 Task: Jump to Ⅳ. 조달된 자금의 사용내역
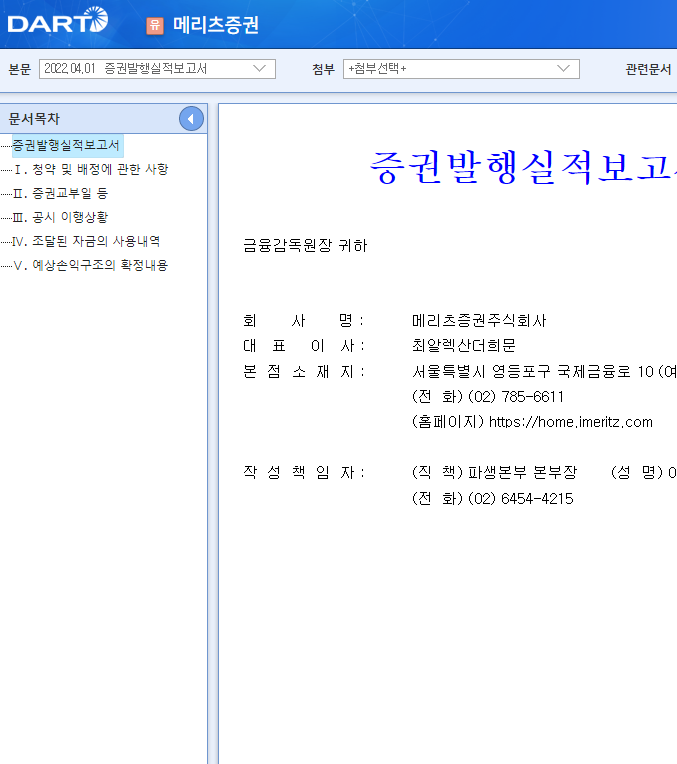point(86,241)
